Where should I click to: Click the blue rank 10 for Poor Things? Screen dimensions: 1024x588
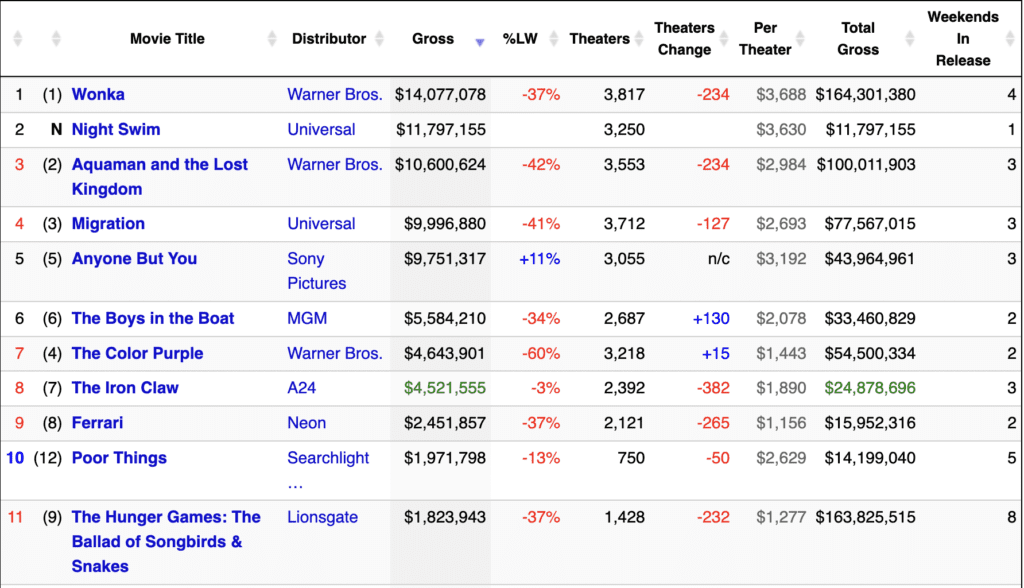coord(15,458)
